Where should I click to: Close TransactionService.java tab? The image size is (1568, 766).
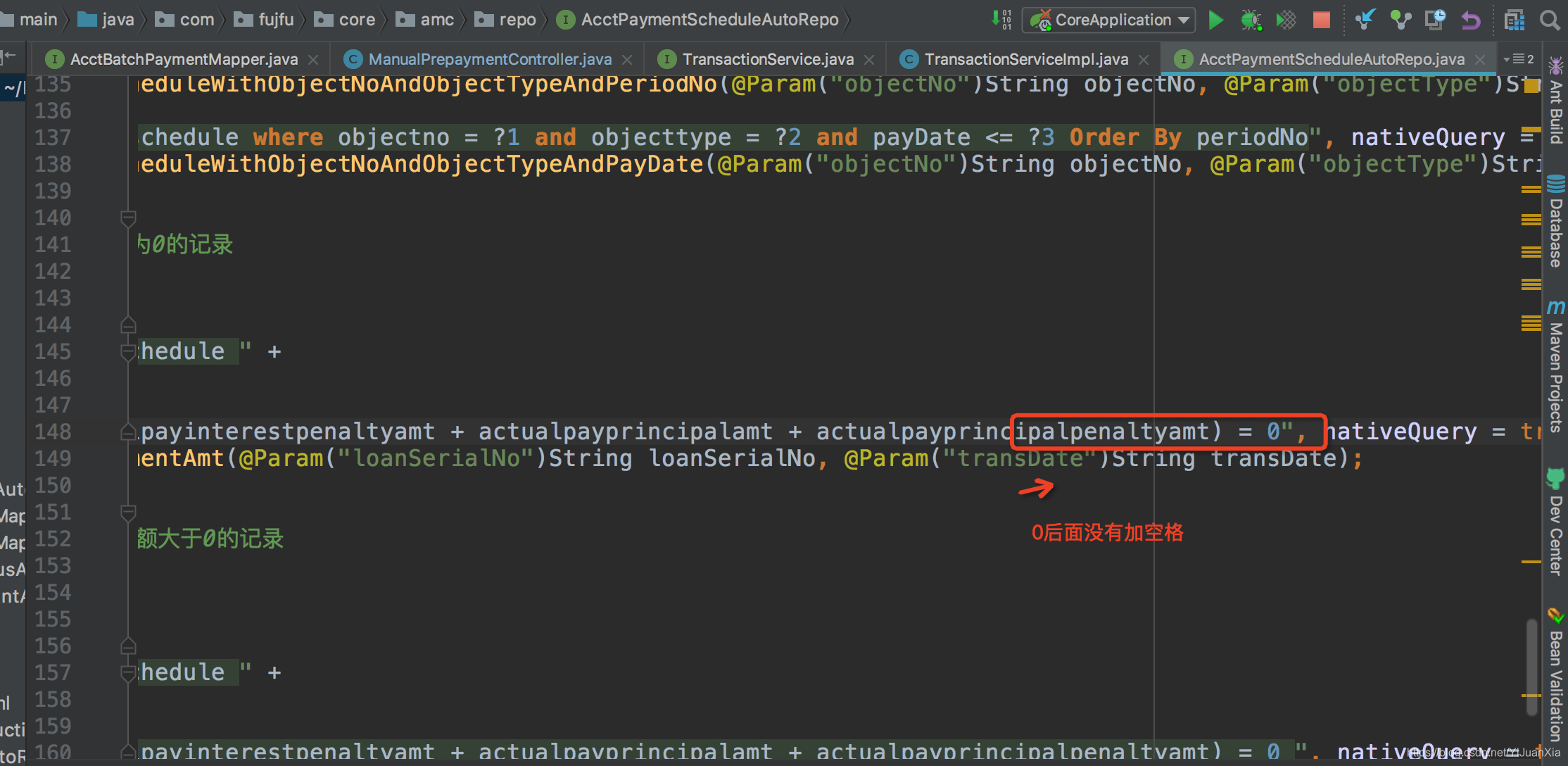pyautogui.click(x=869, y=60)
